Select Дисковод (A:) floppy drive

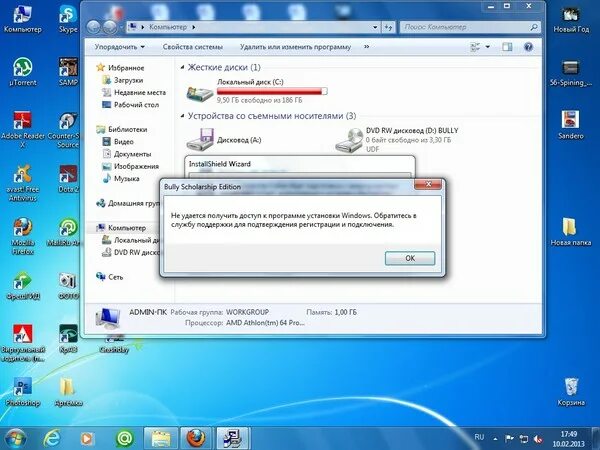224,139
